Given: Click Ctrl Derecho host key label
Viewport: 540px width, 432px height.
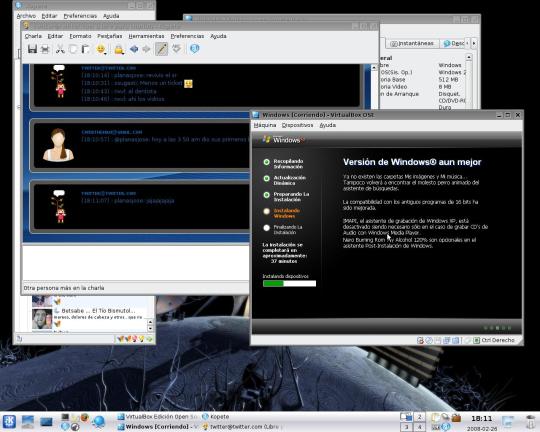Looking at the screenshot, I should (498, 340).
